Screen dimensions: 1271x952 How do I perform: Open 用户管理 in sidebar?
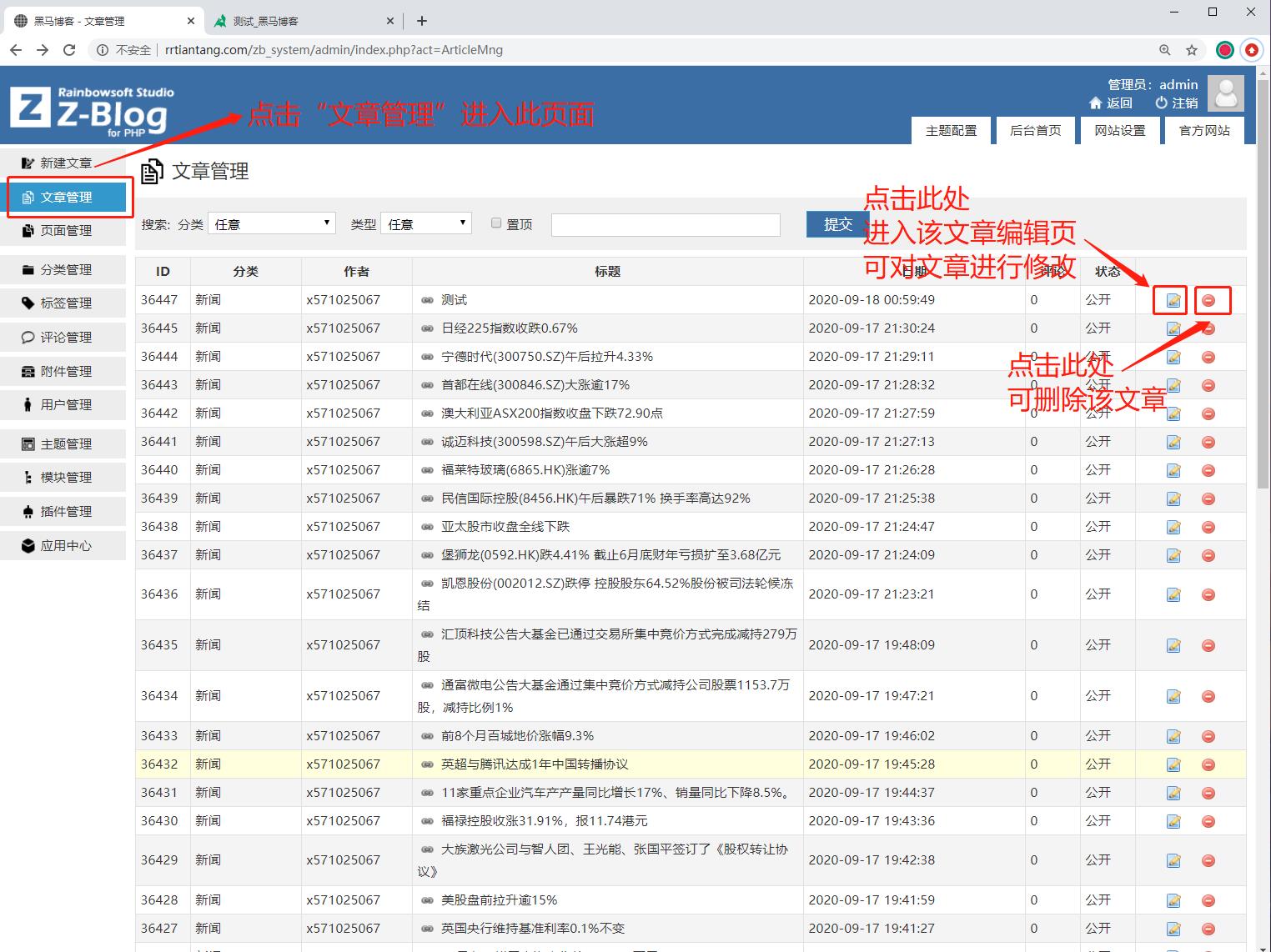click(63, 405)
